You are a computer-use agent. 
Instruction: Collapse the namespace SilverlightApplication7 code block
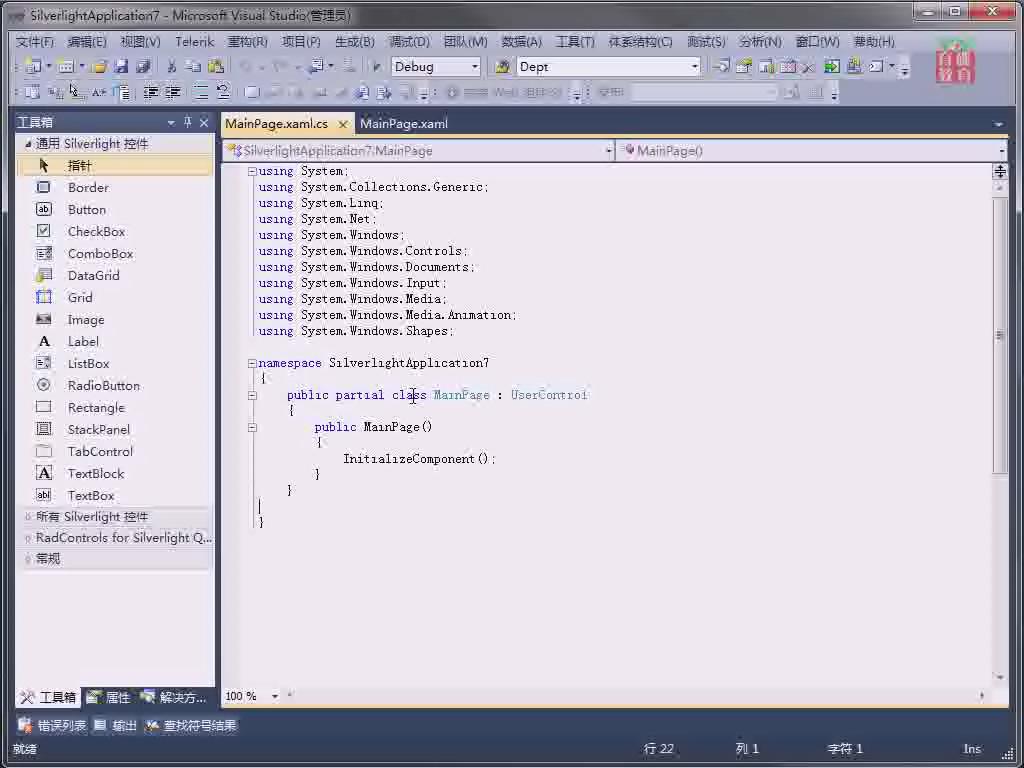click(252, 363)
